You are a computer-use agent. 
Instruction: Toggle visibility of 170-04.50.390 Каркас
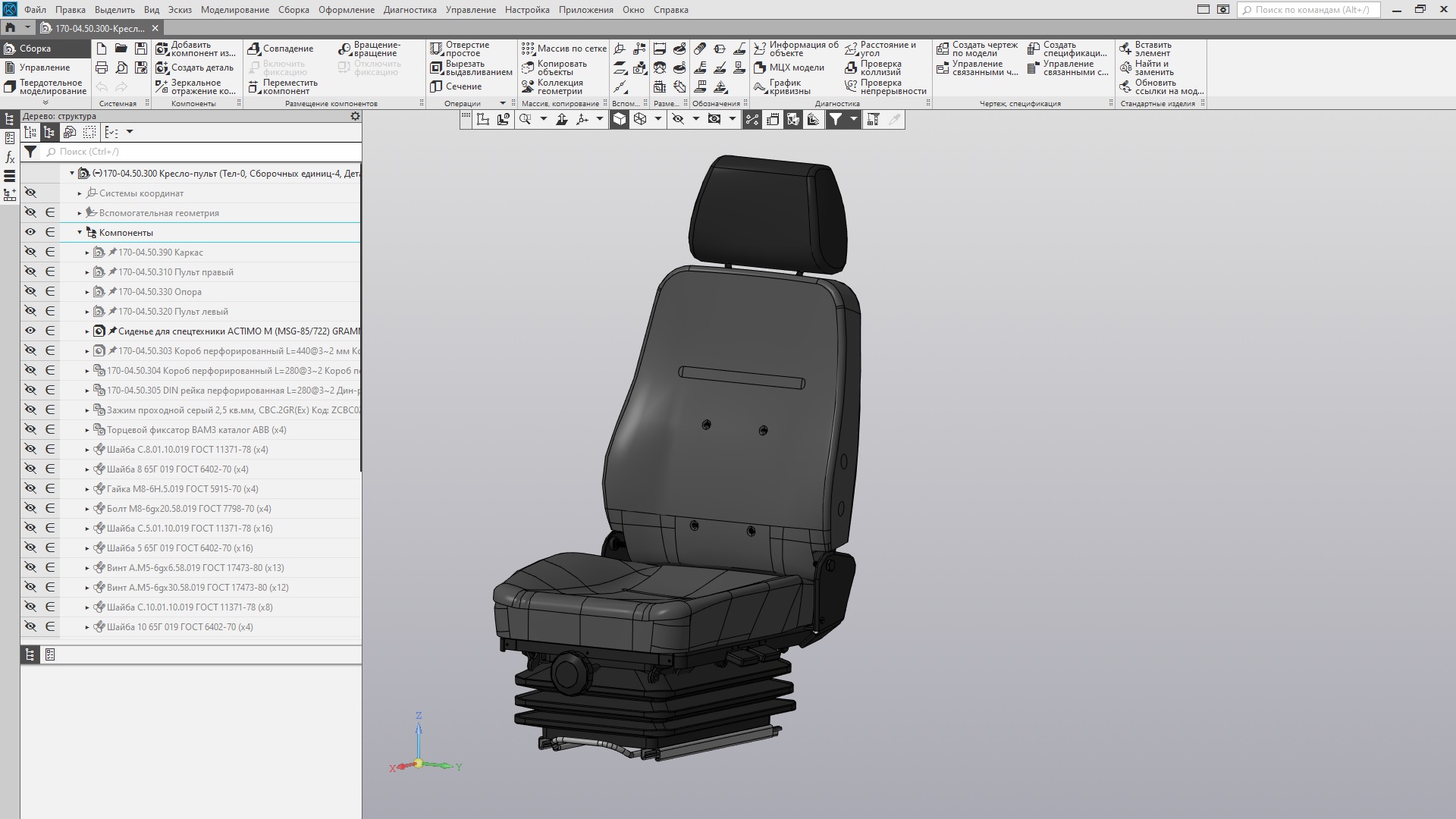(x=30, y=253)
